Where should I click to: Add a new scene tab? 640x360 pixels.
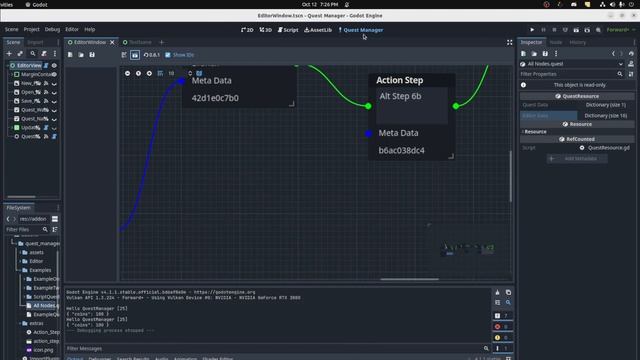tap(162, 42)
